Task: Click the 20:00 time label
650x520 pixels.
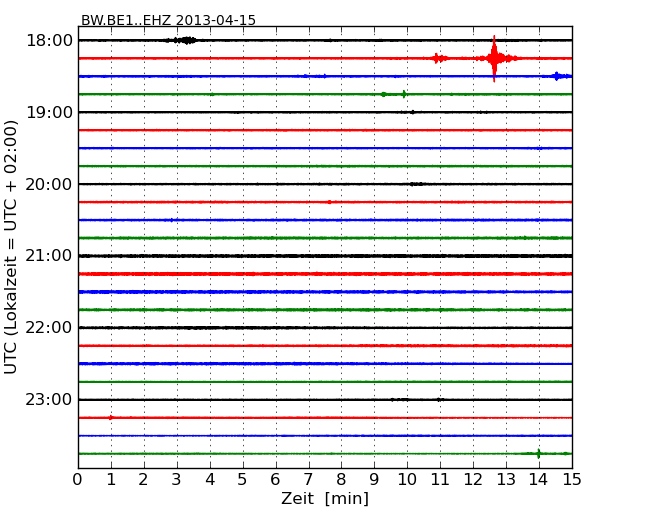Action: point(49,184)
